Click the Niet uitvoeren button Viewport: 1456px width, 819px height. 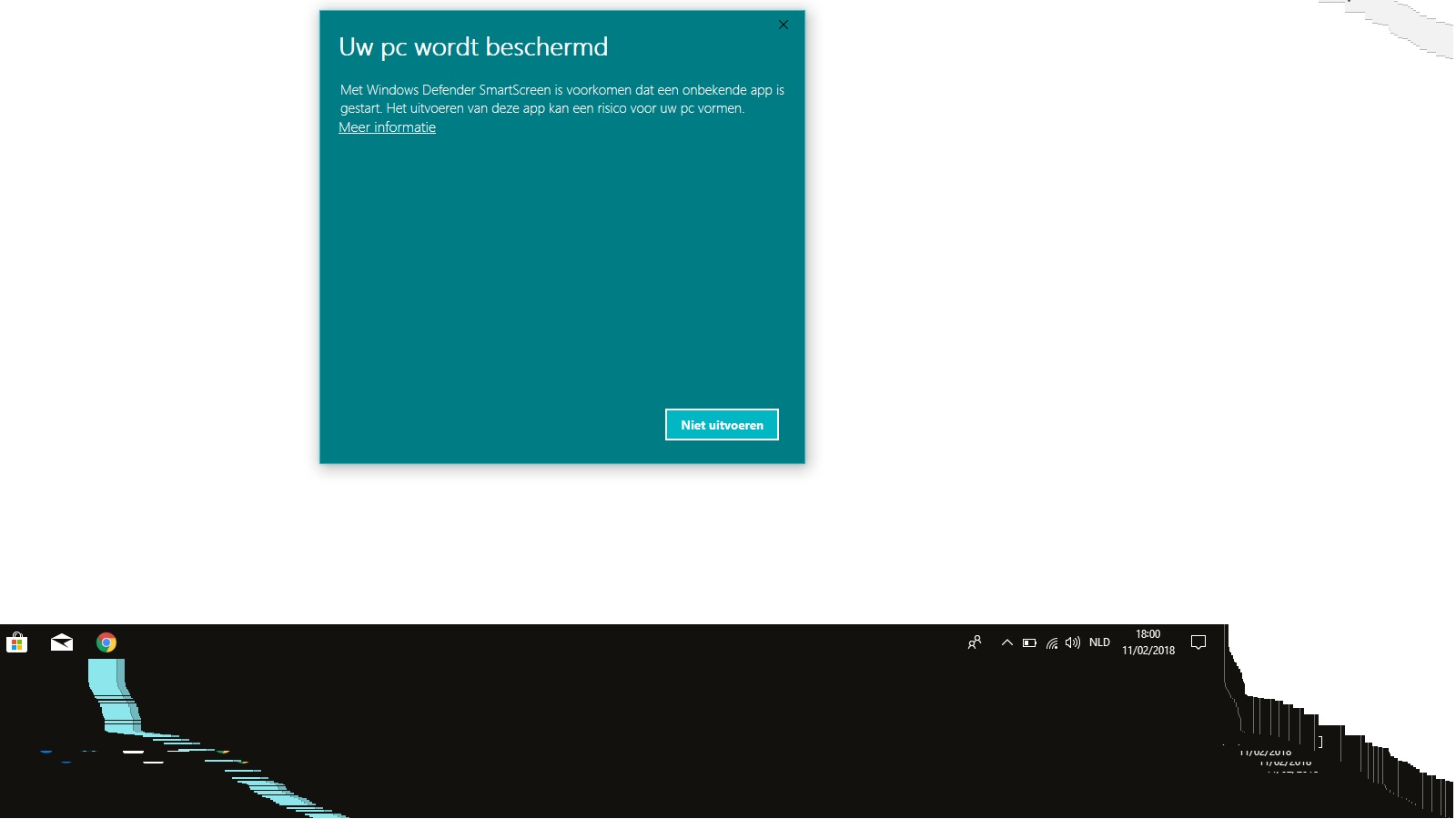(x=722, y=425)
